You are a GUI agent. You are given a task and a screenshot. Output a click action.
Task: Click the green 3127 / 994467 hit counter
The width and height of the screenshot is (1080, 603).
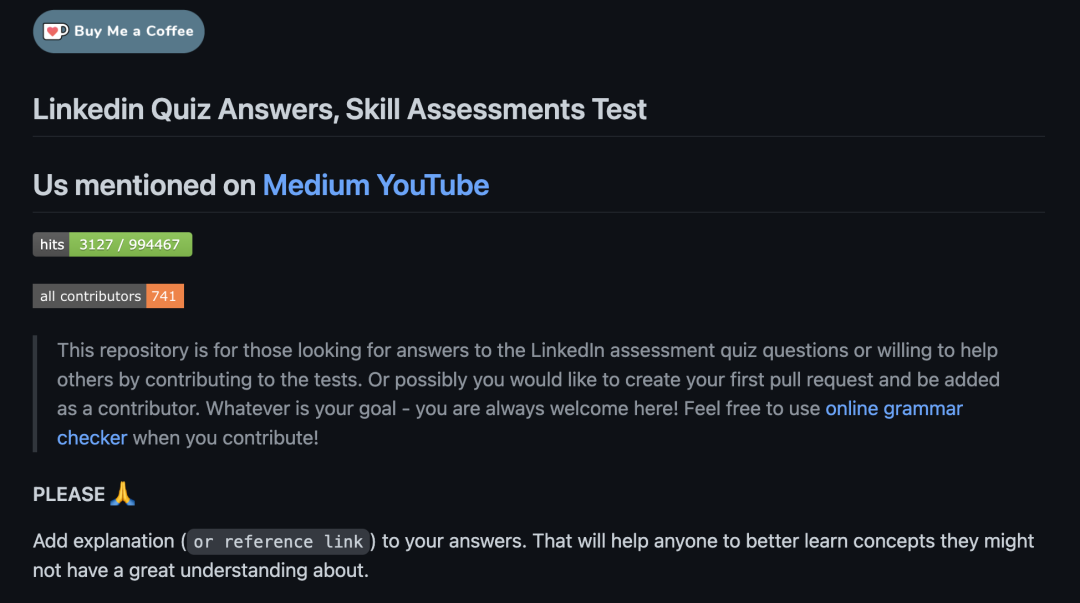click(130, 245)
